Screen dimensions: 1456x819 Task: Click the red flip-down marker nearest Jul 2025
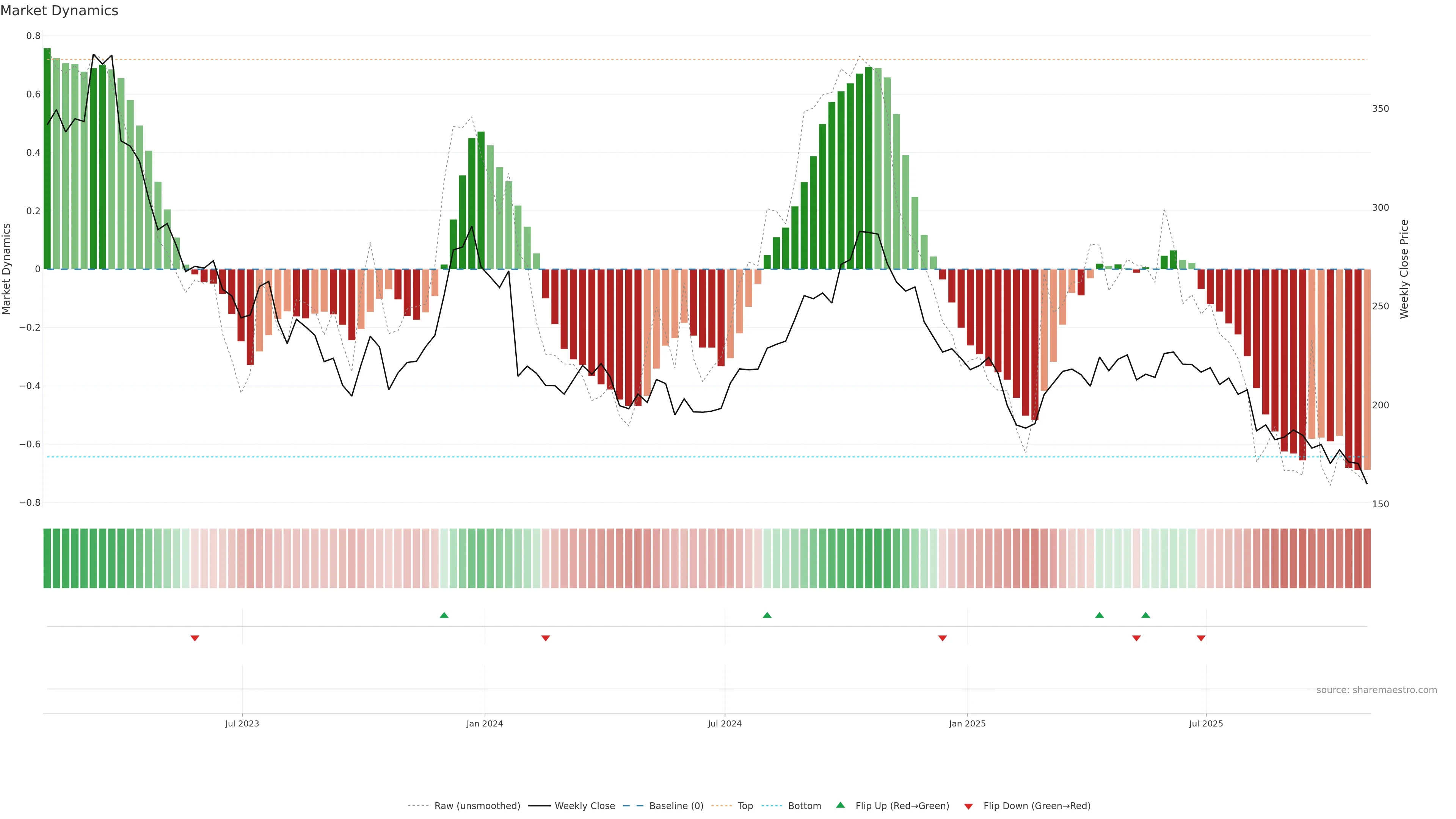pos(1201,638)
